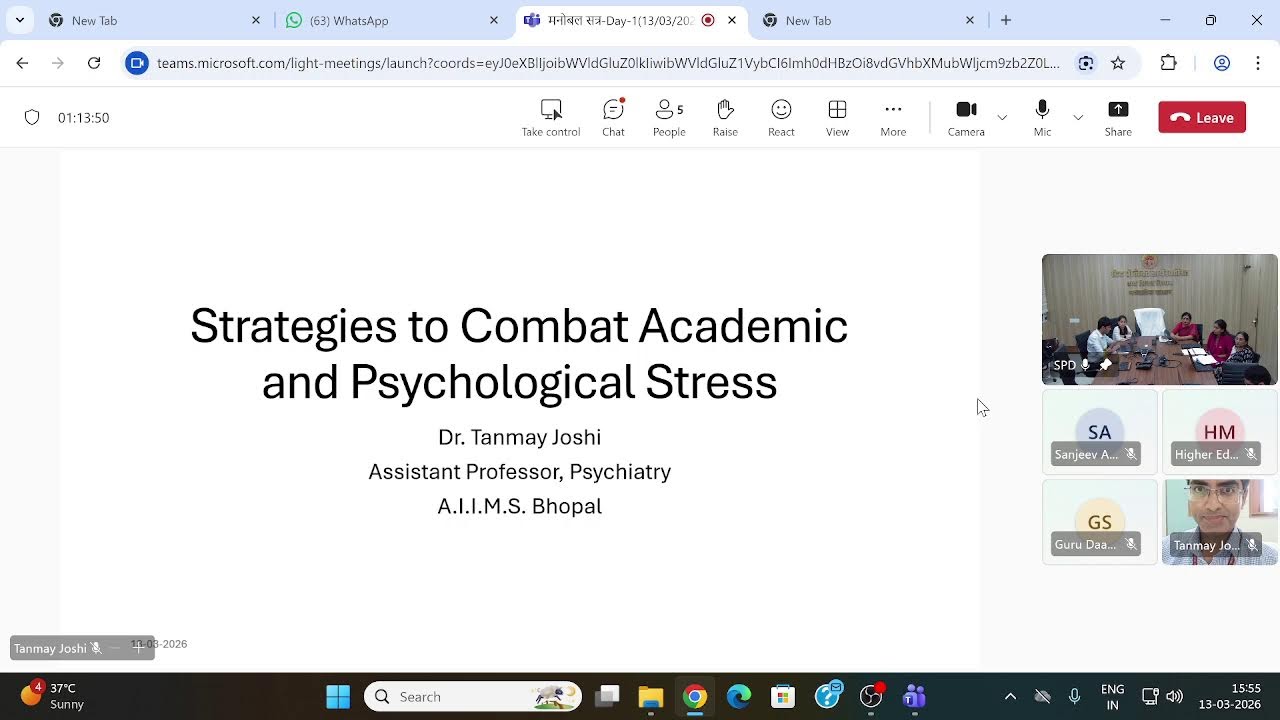This screenshot has height=720, width=1280.
Task: Expand the Camera options dropdown arrow
Action: coord(1002,118)
